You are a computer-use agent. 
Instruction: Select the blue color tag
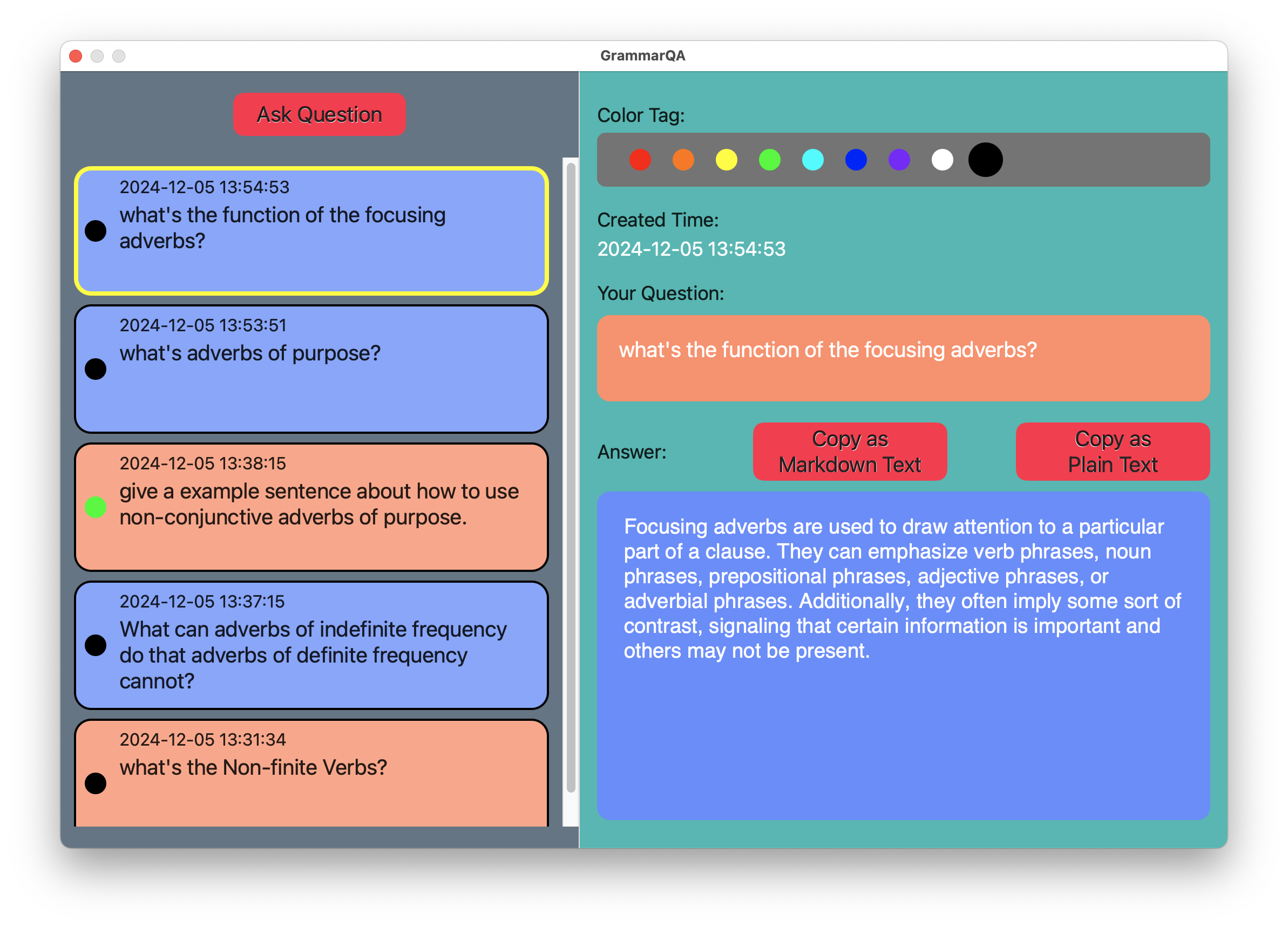coord(857,160)
